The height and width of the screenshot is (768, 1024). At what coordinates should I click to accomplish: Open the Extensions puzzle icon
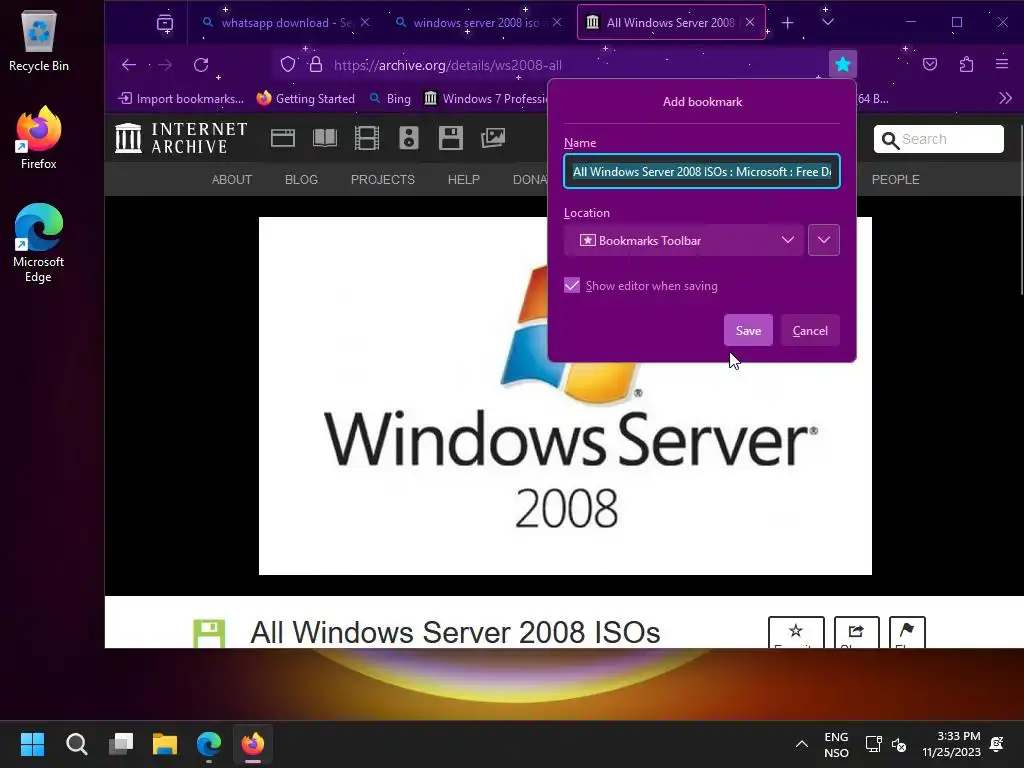pyautogui.click(x=967, y=64)
